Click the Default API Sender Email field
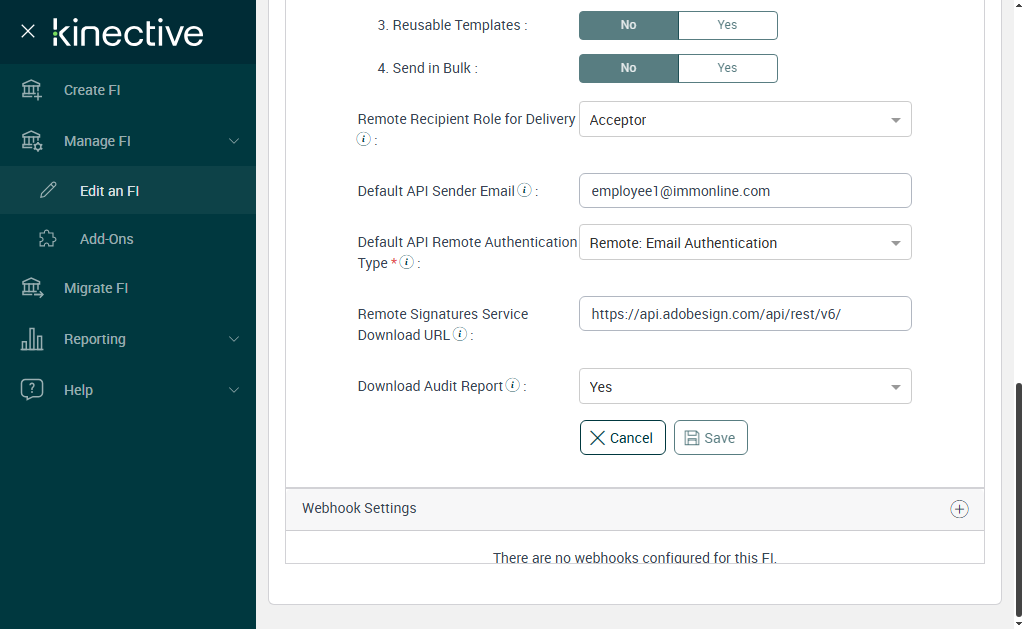Viewport: 1024px width, 629px height. click(x=745, y=190)
